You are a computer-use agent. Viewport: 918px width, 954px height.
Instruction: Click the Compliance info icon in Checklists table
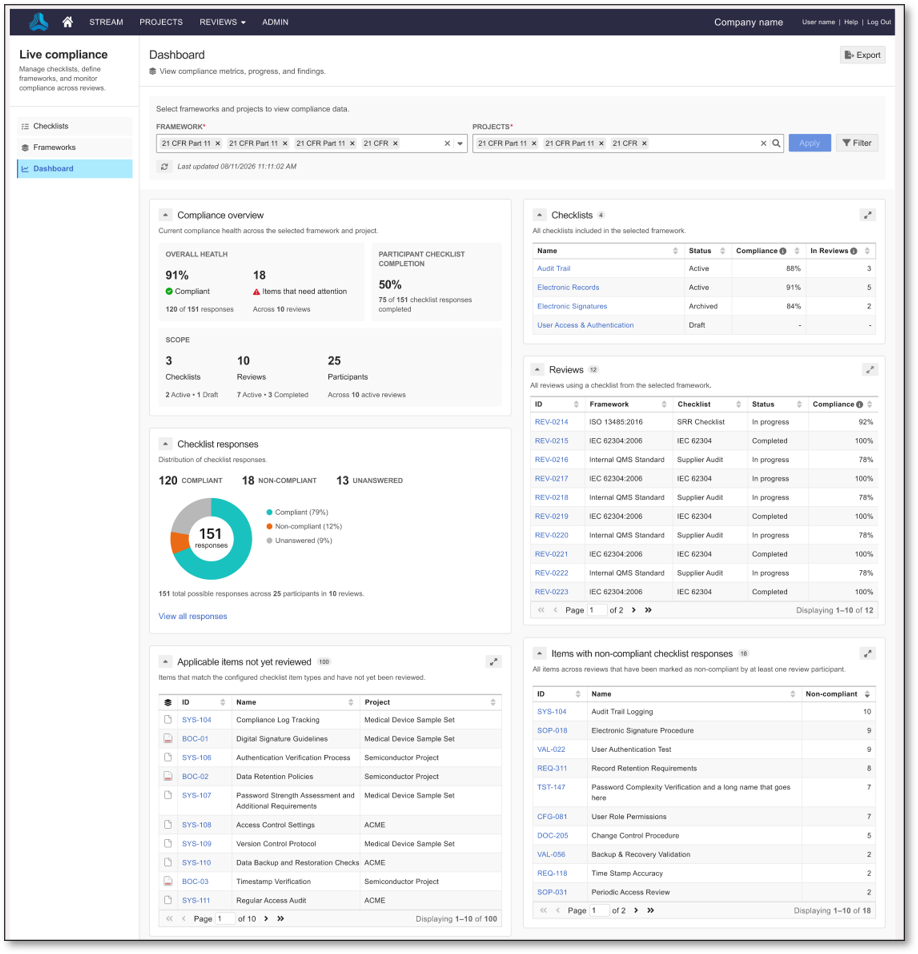(783, 251)
